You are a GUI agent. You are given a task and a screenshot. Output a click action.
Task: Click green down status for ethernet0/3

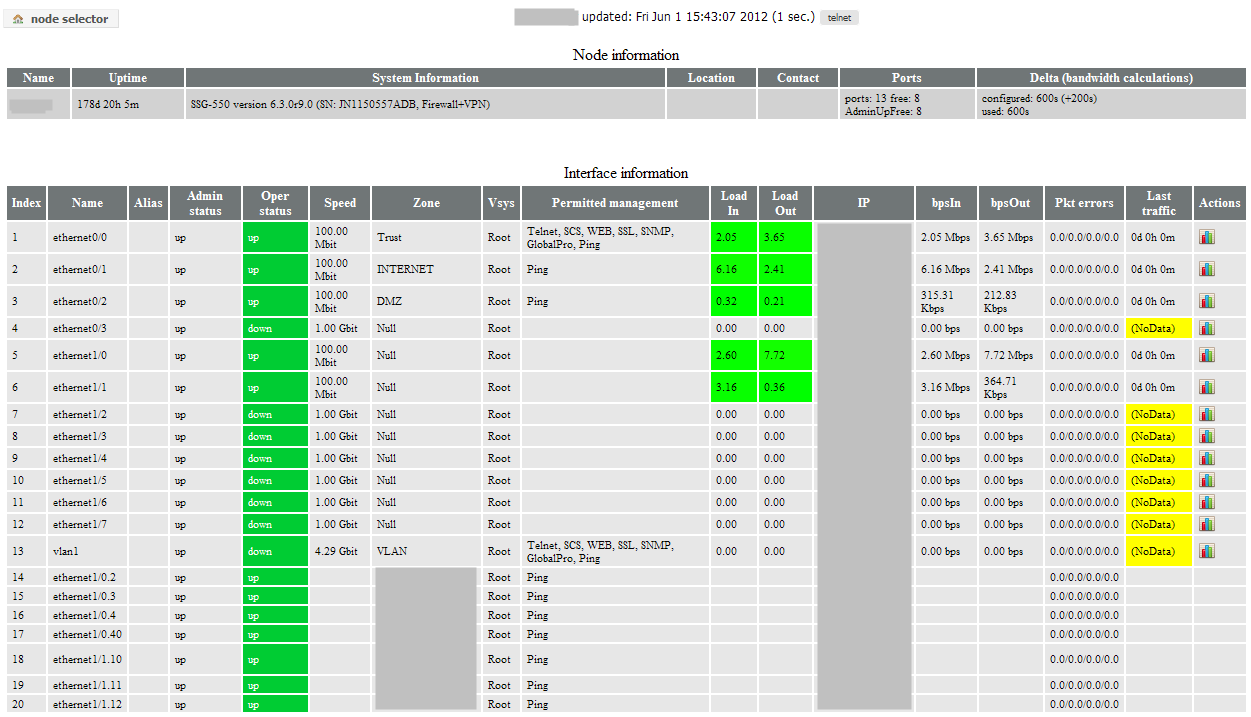pyautogui.click(x=275, y=328)
